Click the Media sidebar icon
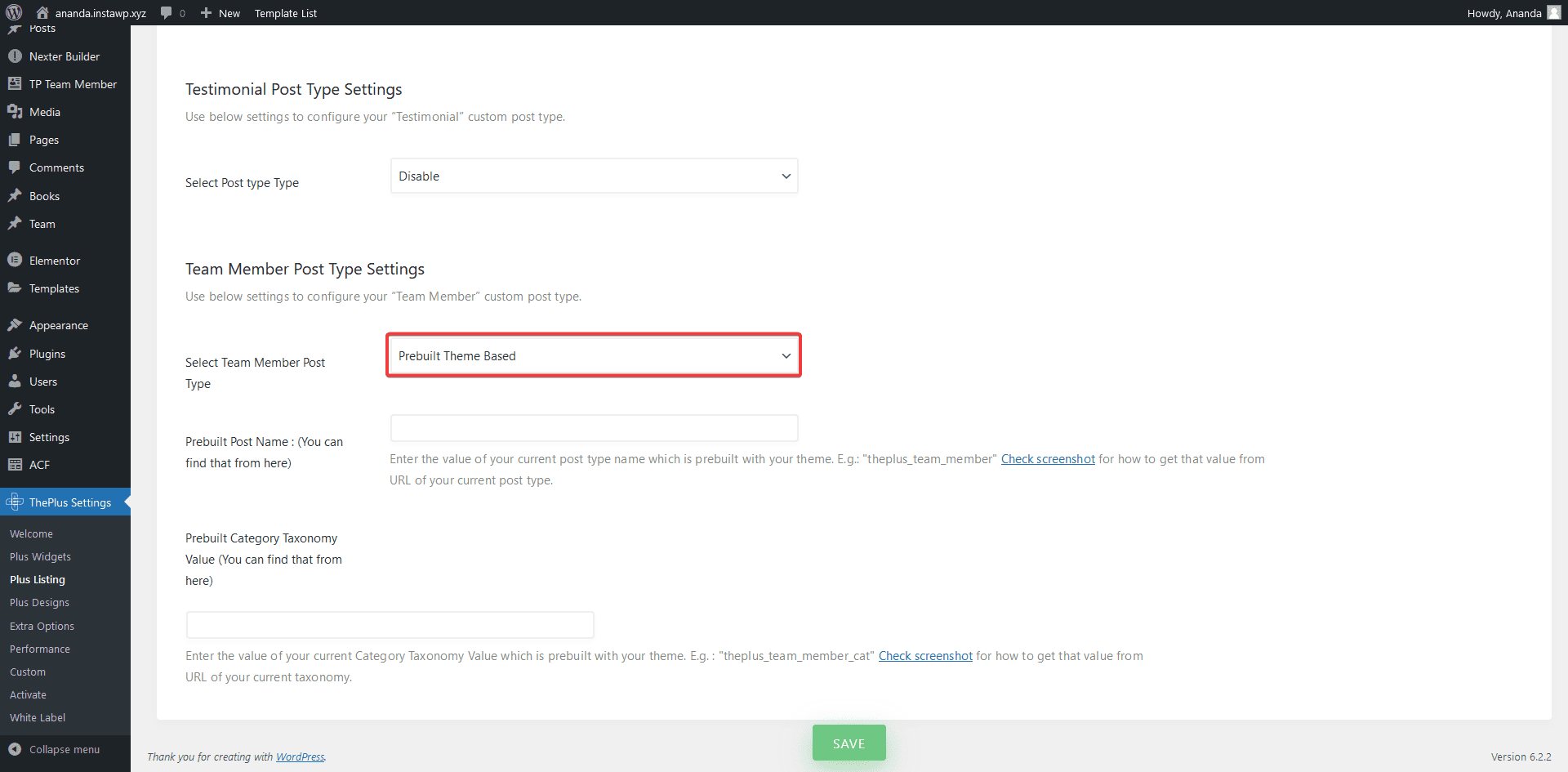The height and width of the screenshot is (772, 1568). pyautogui.click(x=15, y=111)
